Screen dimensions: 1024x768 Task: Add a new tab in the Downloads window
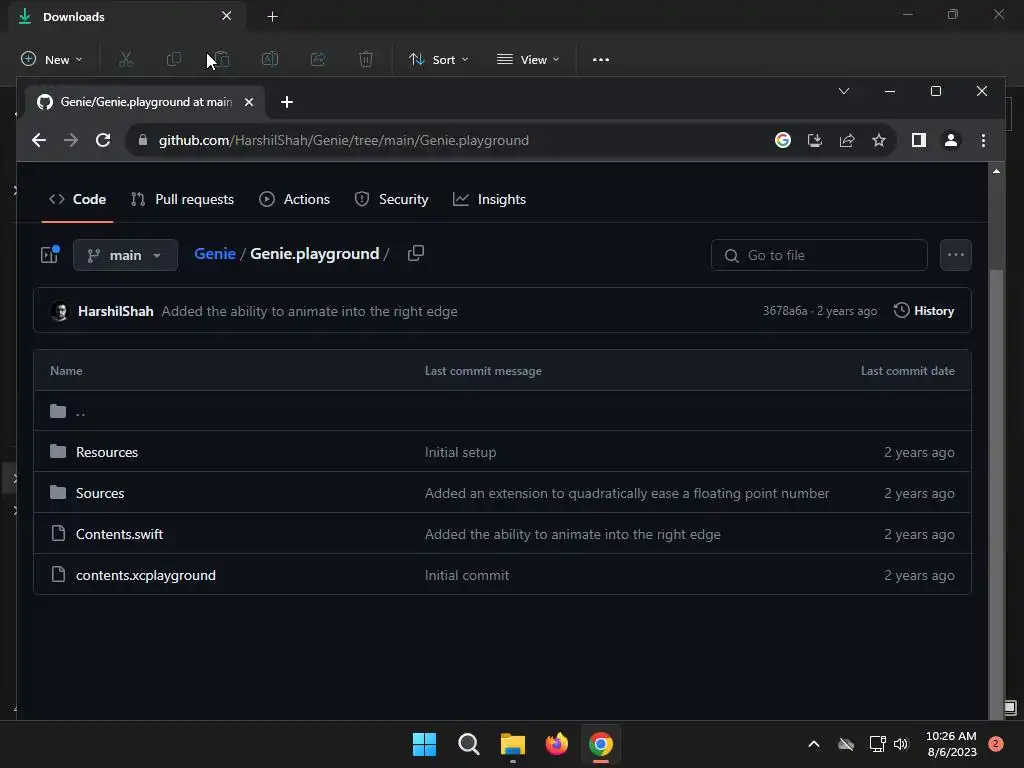tap(272, 16)
